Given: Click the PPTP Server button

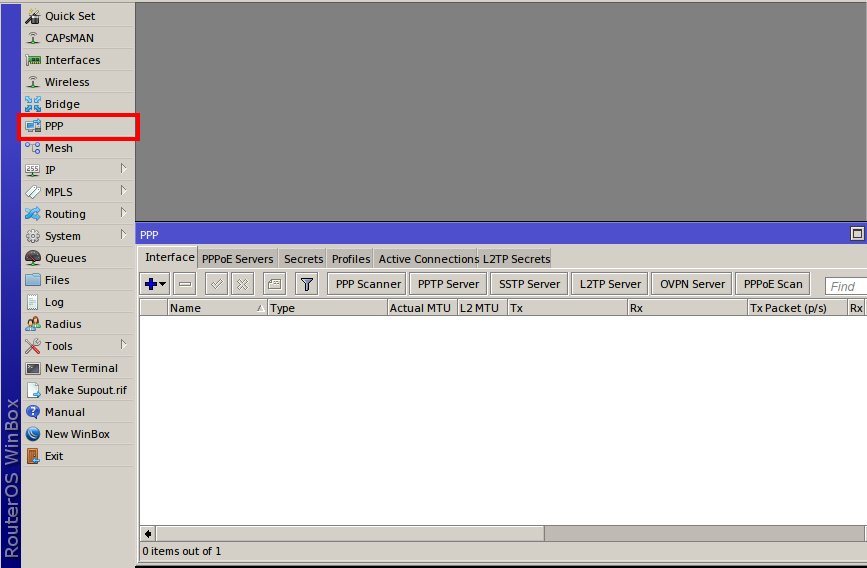Looking at the screenshot, I should pos(448,284).
